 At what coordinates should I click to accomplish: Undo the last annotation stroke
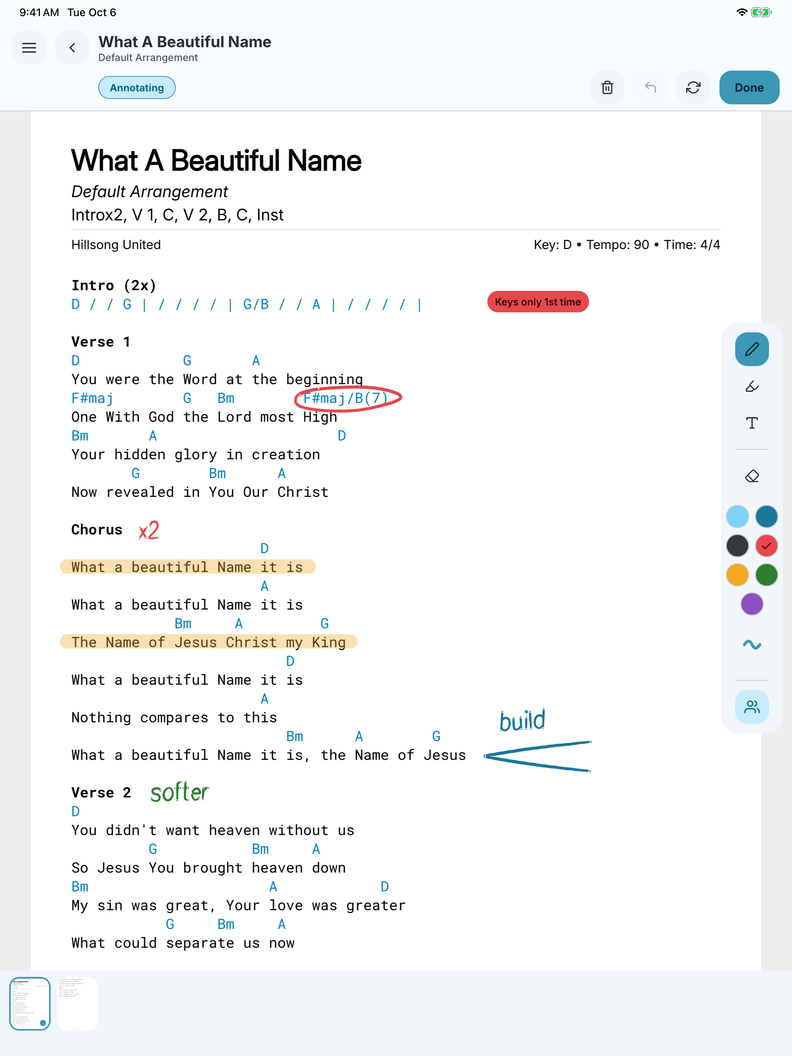click(x=651, y=88)
